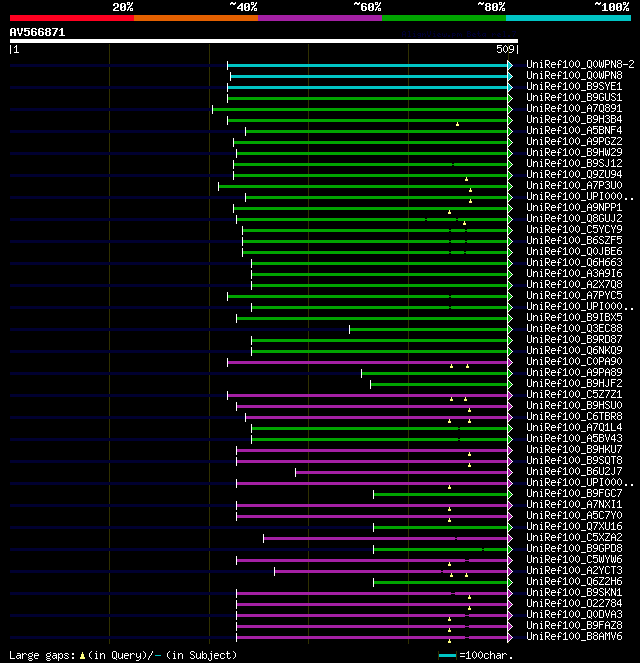Click UniRef100_A2X7Q8 label
This screenshot has width=640, height=663.
coord(574,284)
